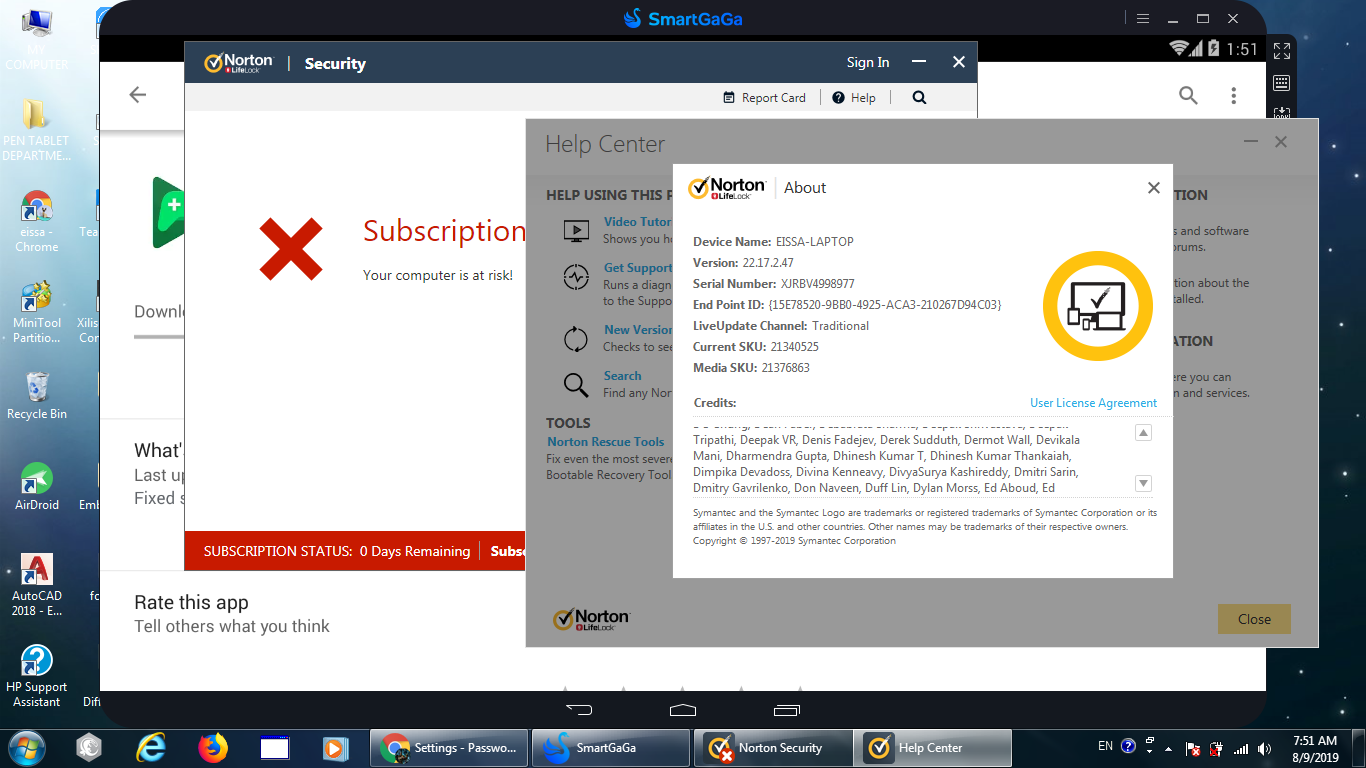Screen dimensions: 1366x768
Task: Switch to Chrome Settings taskbar button
Action: (x=449, y=747)
